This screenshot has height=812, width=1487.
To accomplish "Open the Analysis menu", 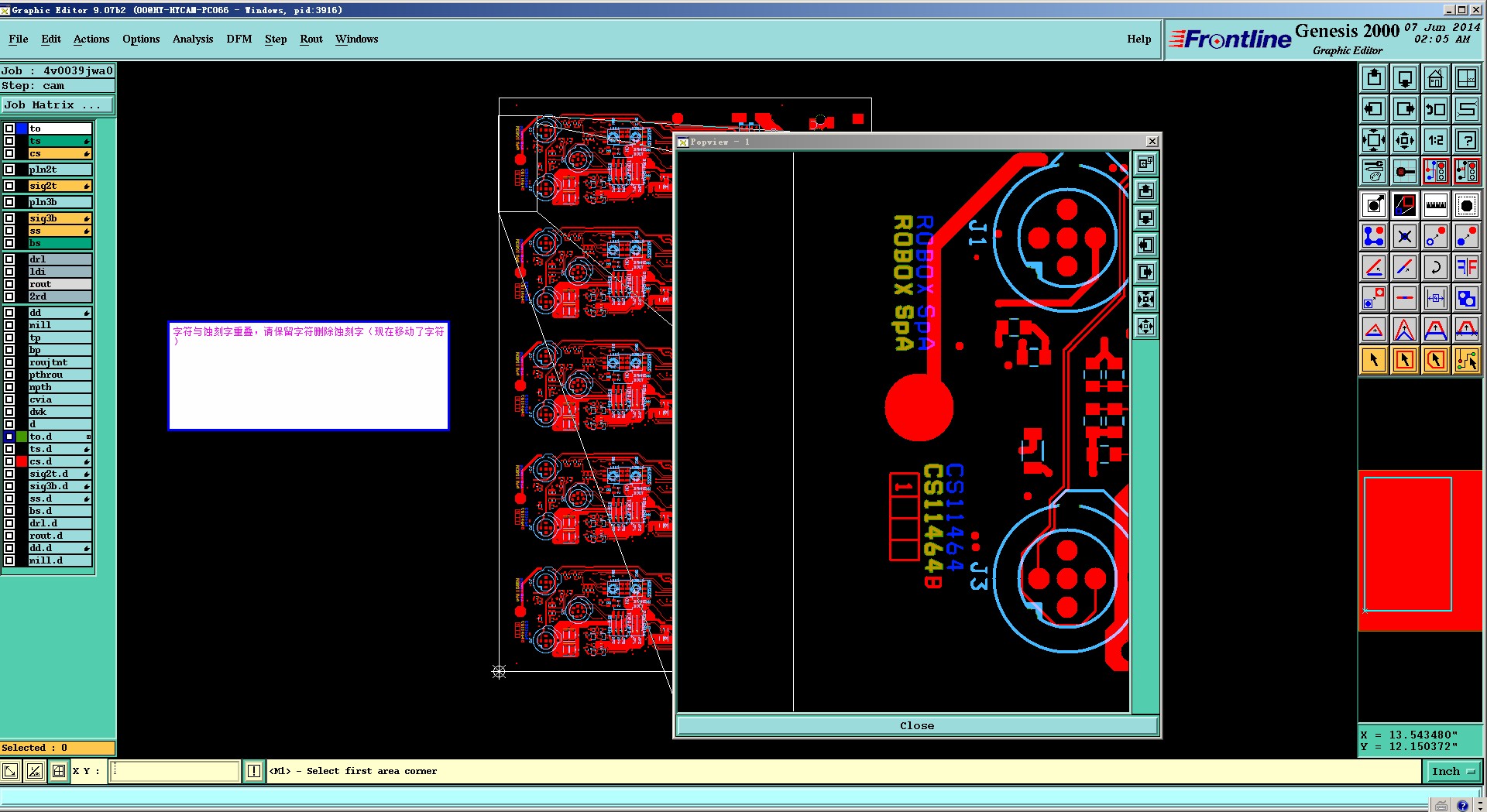I will (x=193, y=39).
